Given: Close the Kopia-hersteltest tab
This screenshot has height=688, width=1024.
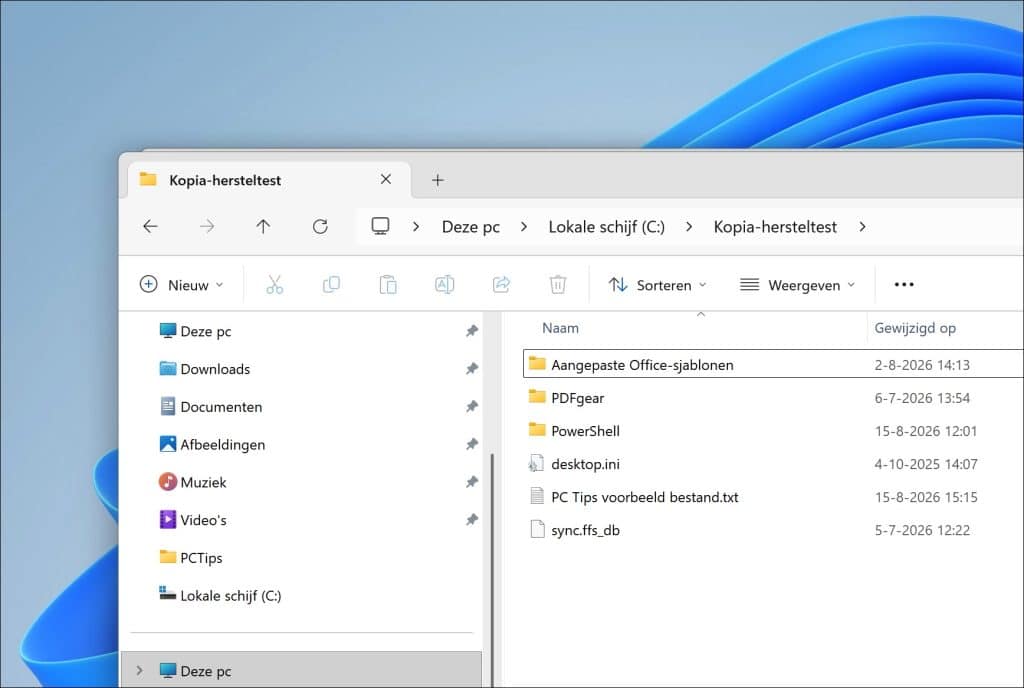Looking at the screenshot, I should 386,179.
